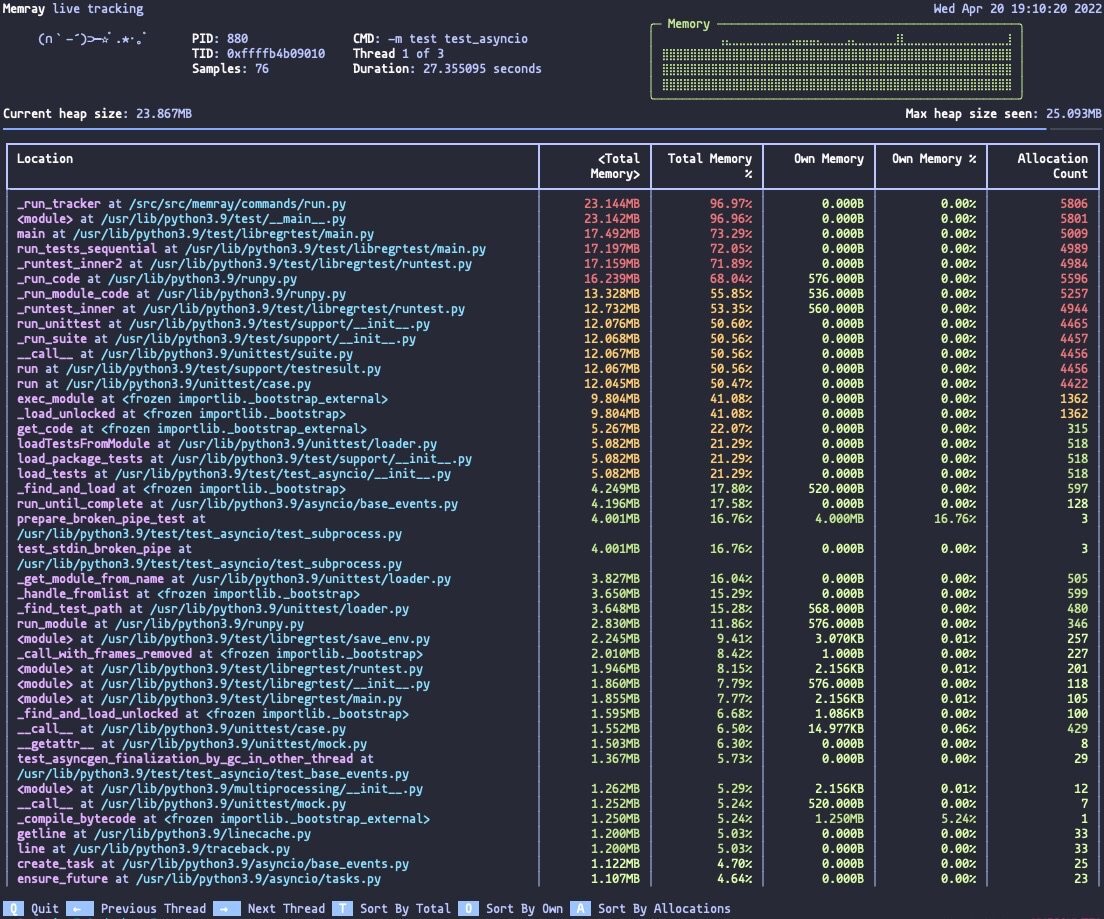
Task: Select the _call_with_frames_removed row
Action: pos(552,654)
